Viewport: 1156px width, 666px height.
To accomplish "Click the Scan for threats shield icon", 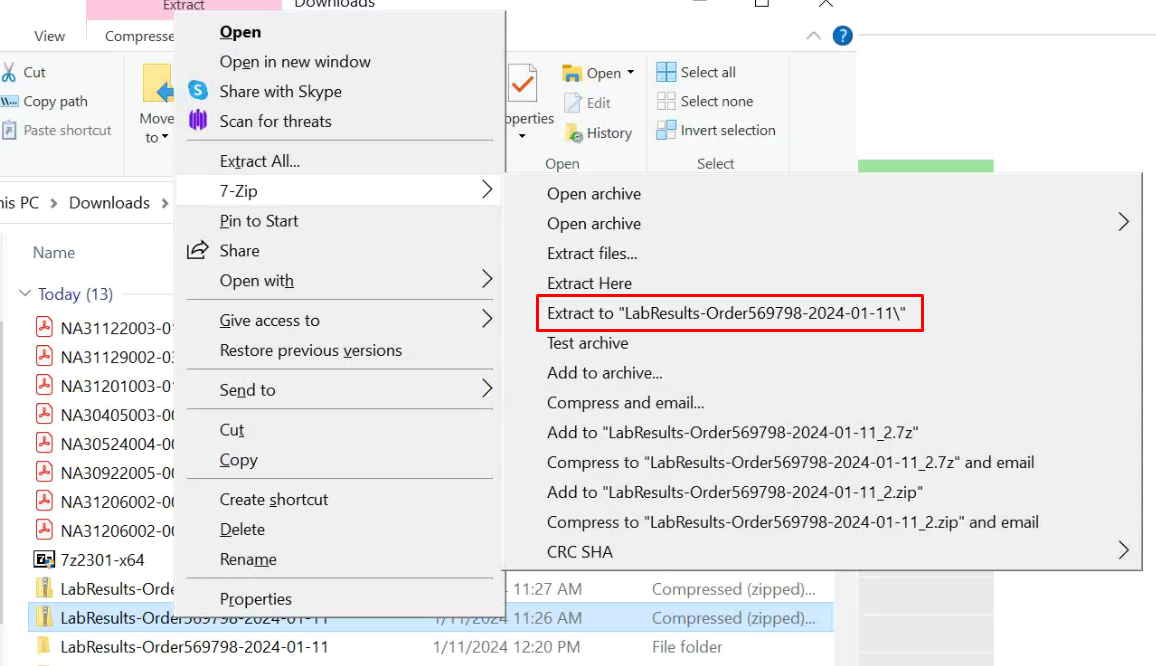I will 198,121.
